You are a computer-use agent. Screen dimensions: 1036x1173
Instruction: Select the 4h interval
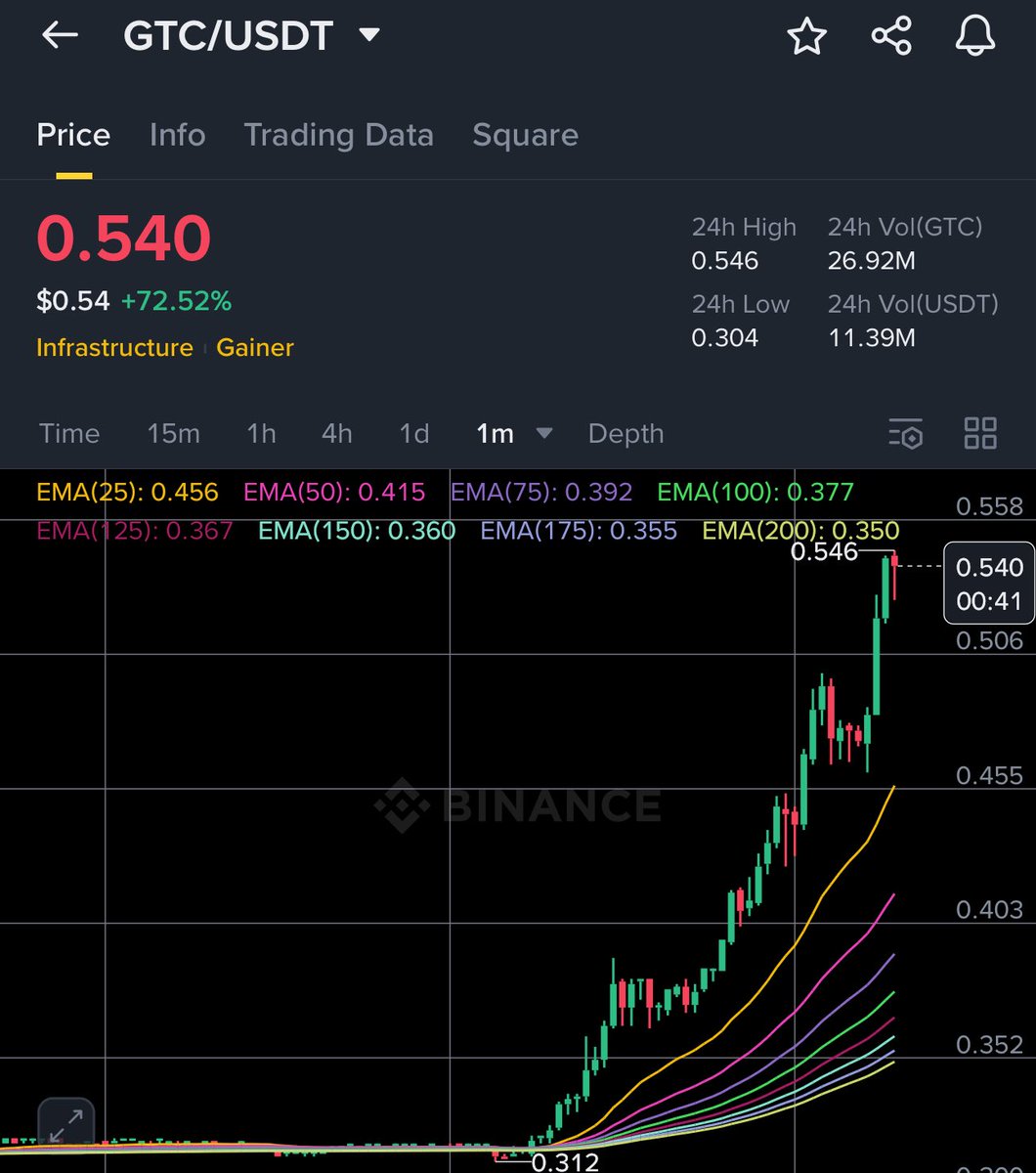pos(337,433)
